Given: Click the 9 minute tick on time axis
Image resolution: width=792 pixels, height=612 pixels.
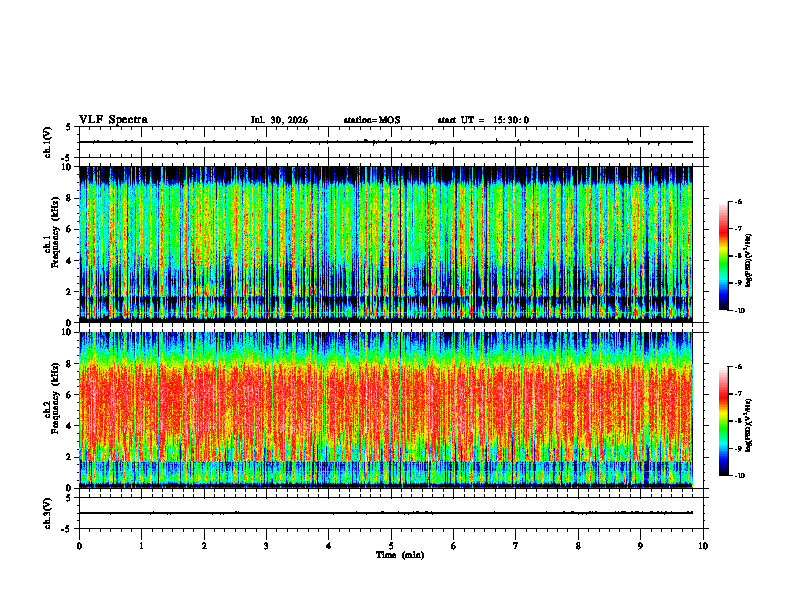Looking at the screenshot, I should 640,546.
